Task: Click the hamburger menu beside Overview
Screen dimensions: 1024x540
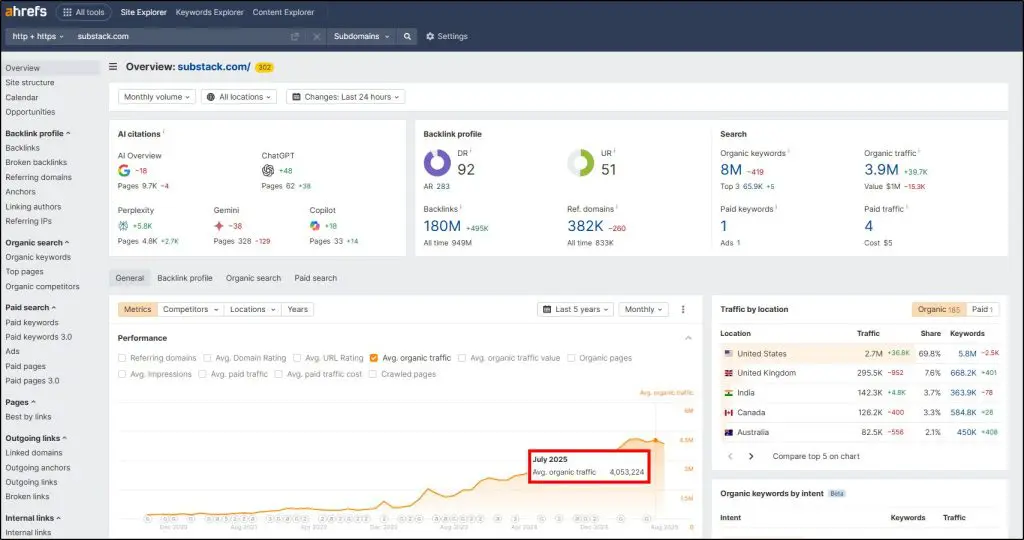Action: tap(113, 67)
